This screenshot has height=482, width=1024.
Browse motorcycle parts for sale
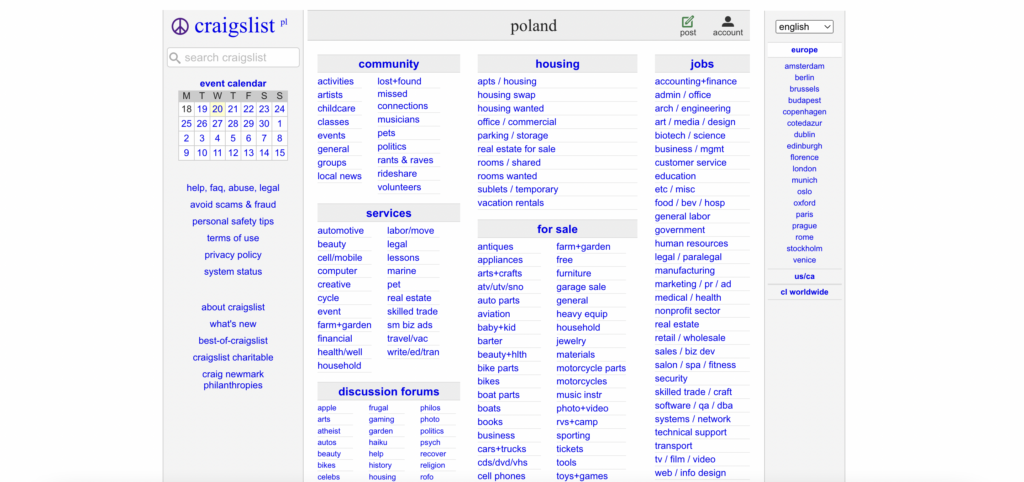591,368
